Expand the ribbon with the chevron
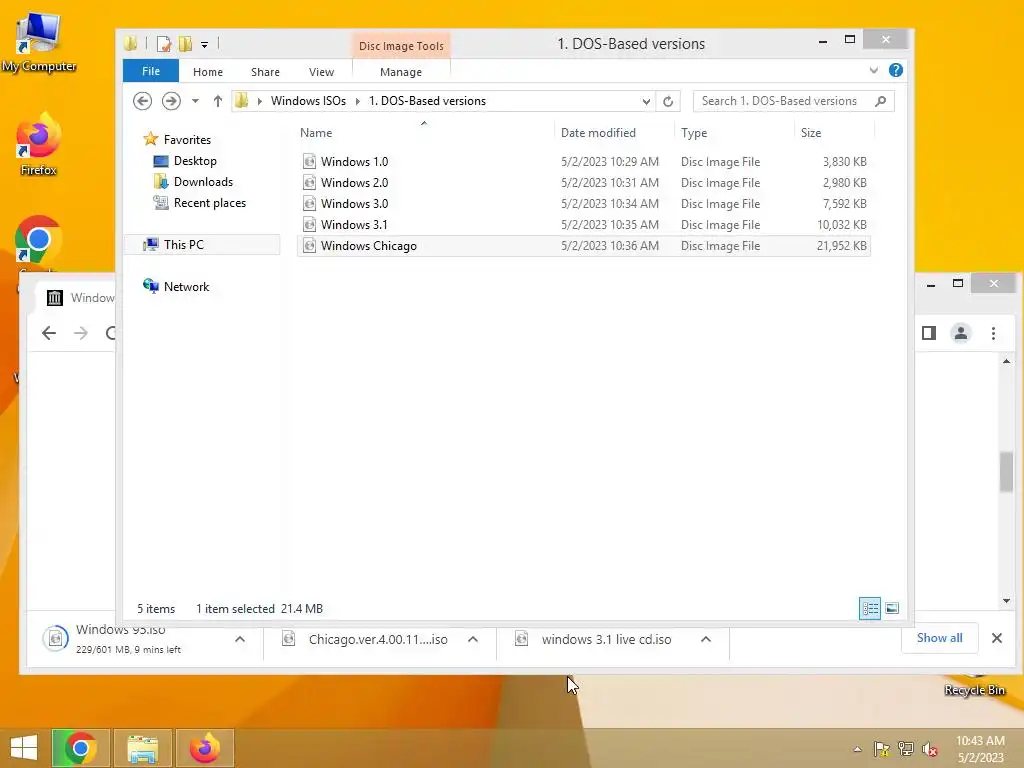The image size is (1024, 768). coord(874,71)
